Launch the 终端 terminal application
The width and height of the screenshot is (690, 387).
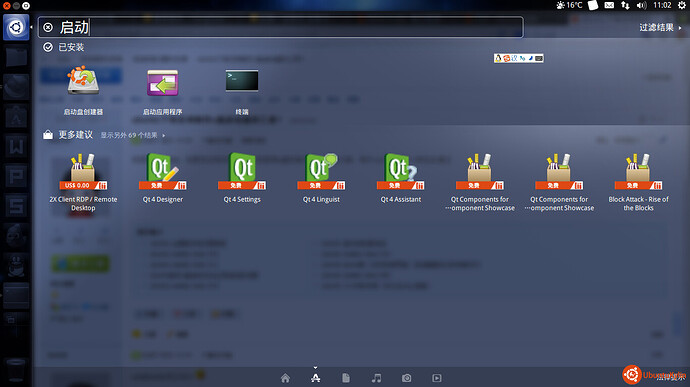tap(242, 92)
